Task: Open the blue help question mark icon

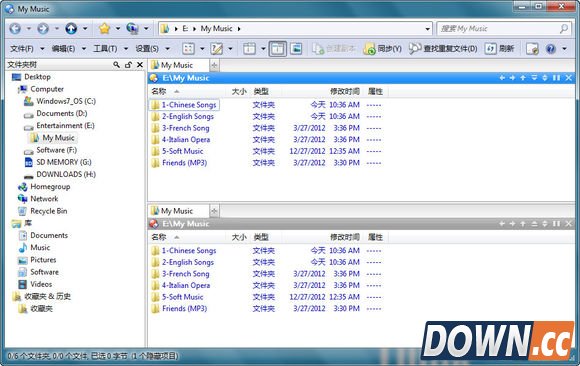Action: pyautogui.click(x=551, y=48)
